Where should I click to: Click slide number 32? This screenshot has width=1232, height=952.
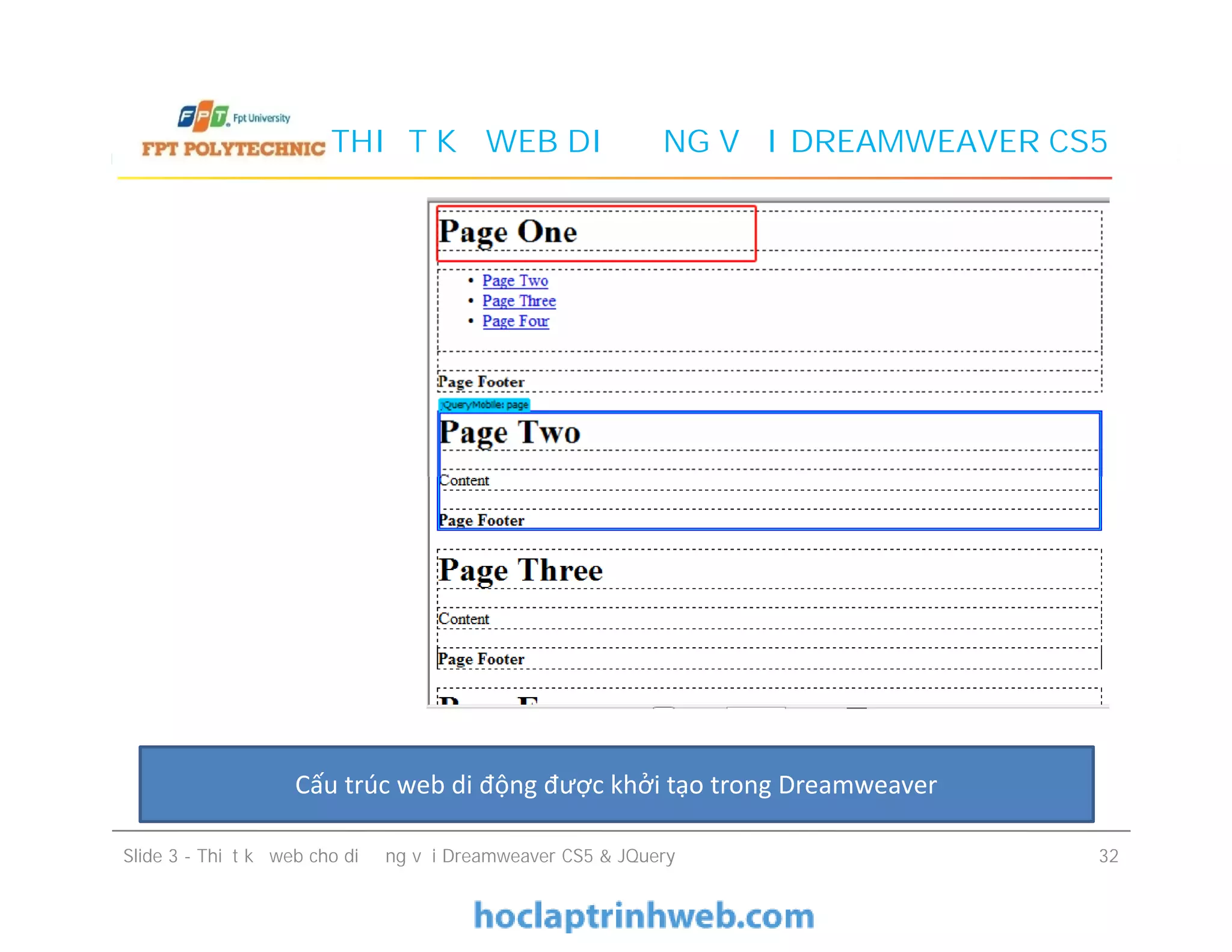point(1108,856)
